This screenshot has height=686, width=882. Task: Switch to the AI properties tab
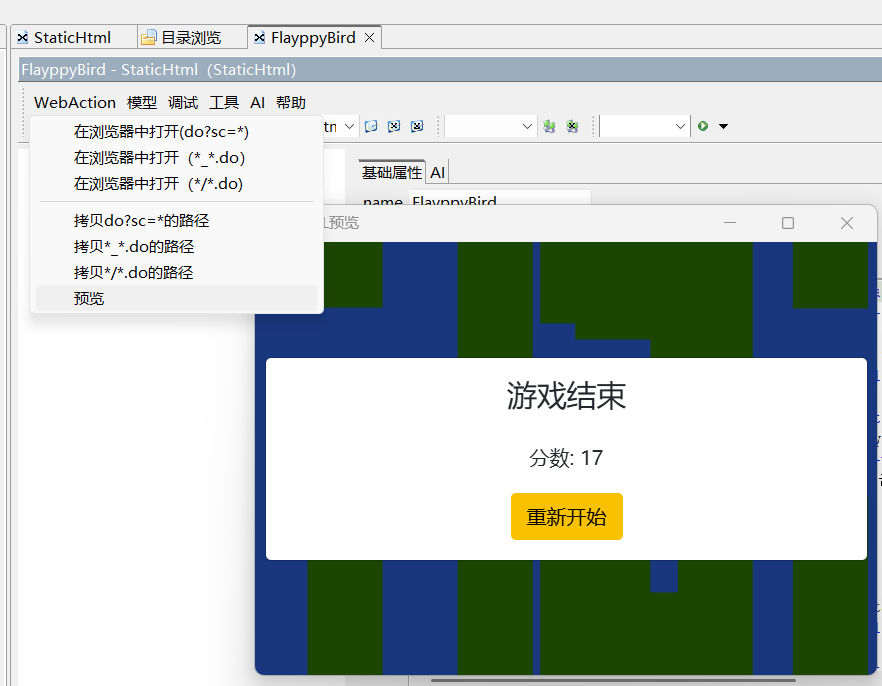(x=437, y=173)
